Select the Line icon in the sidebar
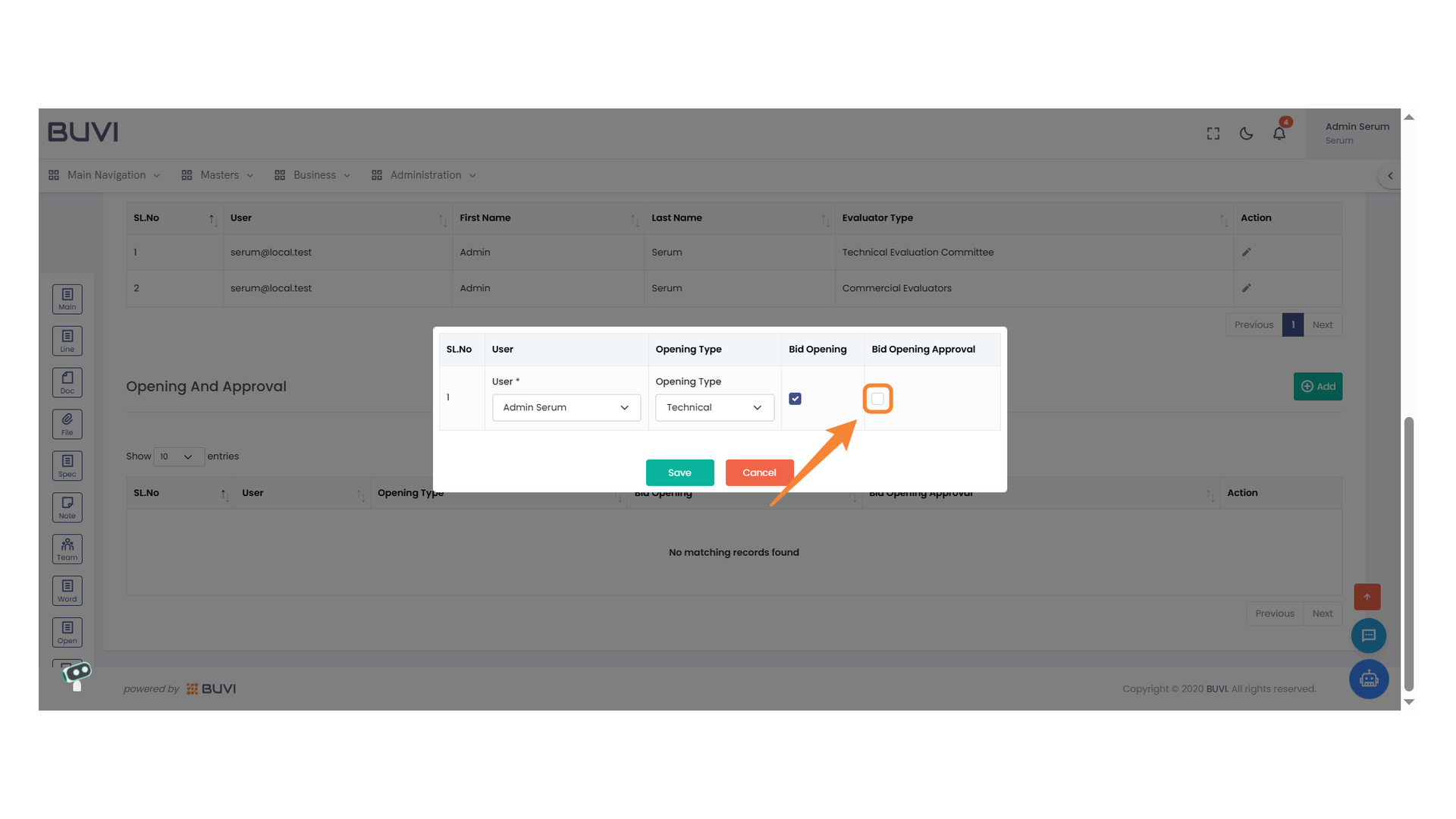This screenshot has height=819, width=1456. click(x=67, y=340)
